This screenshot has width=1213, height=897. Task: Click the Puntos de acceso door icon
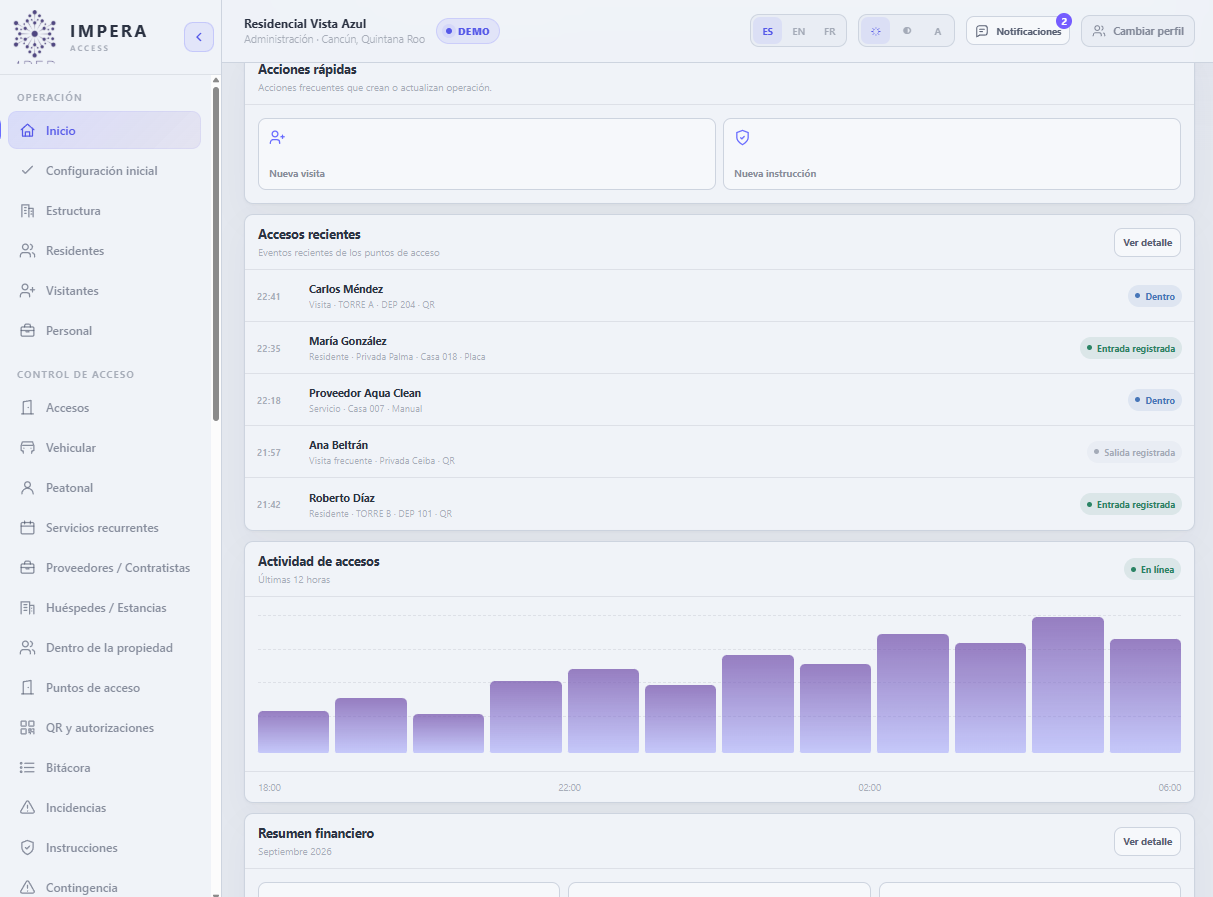(x=28, y=688)
